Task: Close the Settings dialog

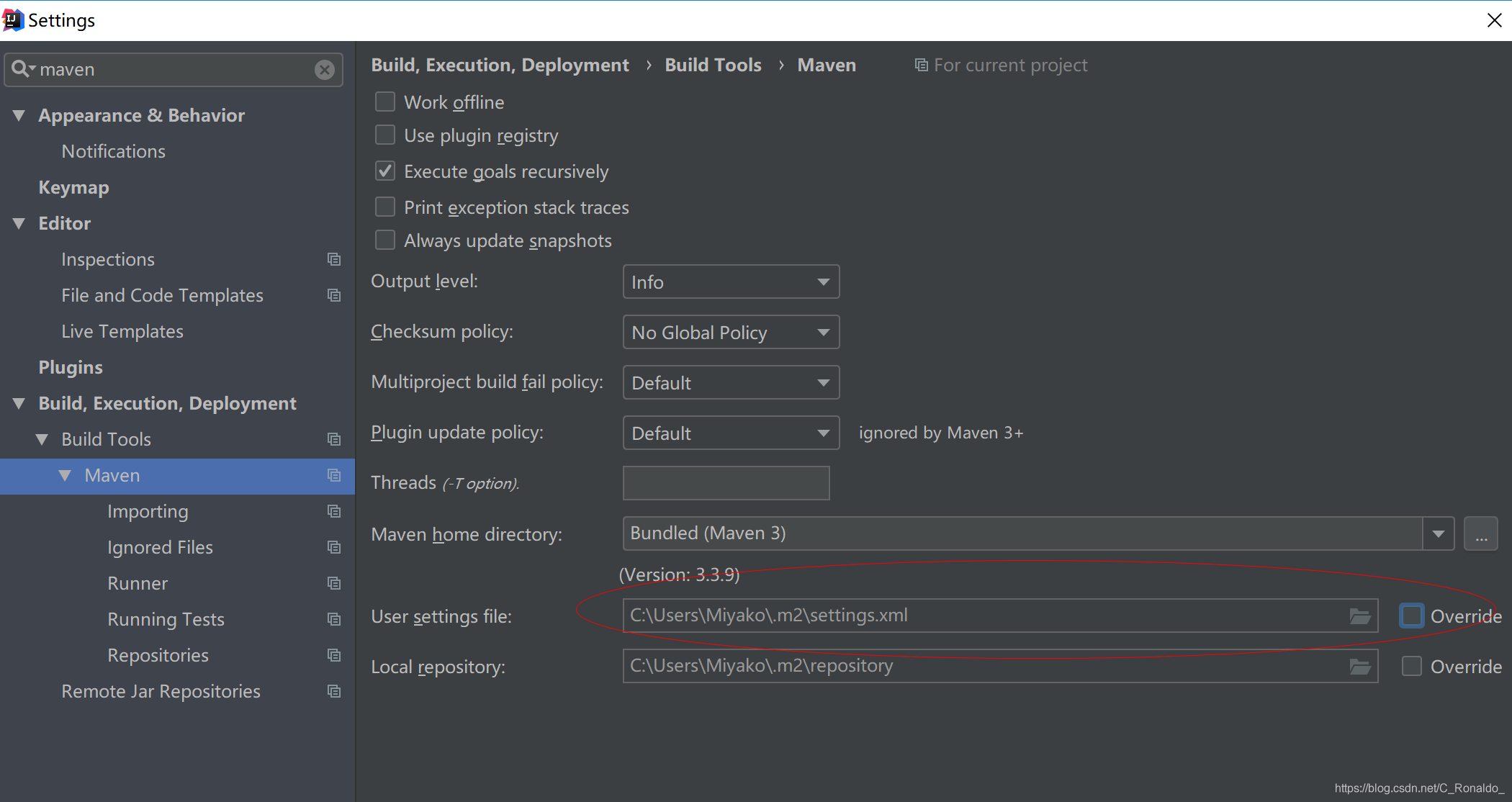Action: (x=1494, y=20)
